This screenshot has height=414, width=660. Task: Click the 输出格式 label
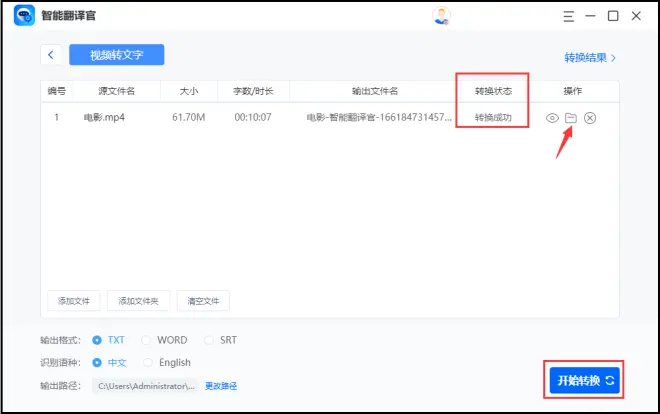tap(60, 340)
